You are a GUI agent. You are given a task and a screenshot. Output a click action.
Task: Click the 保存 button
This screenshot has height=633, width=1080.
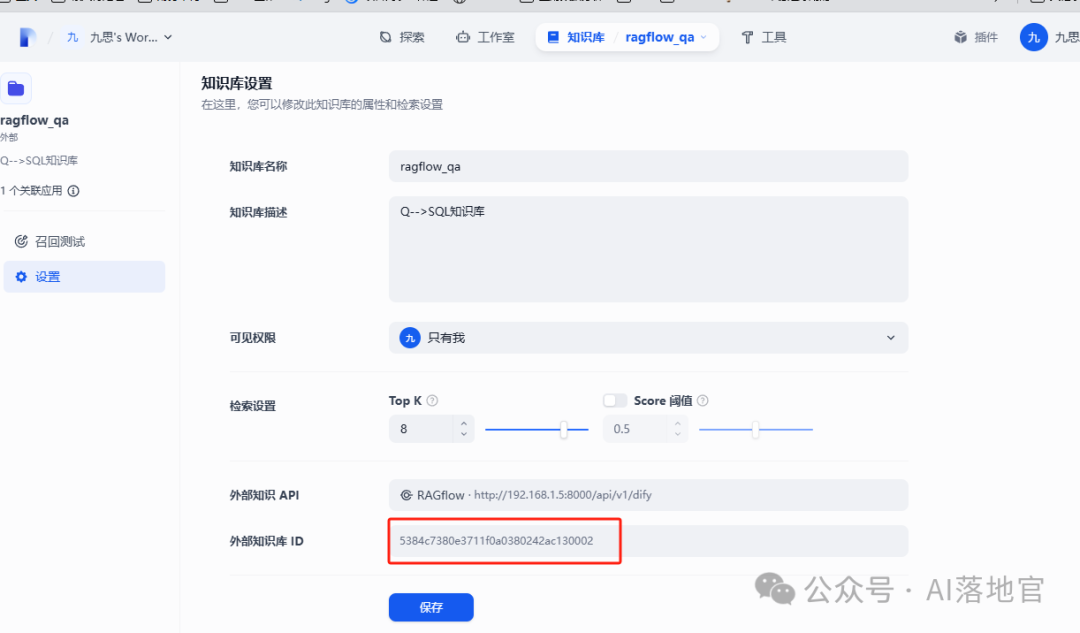point(431,608)
